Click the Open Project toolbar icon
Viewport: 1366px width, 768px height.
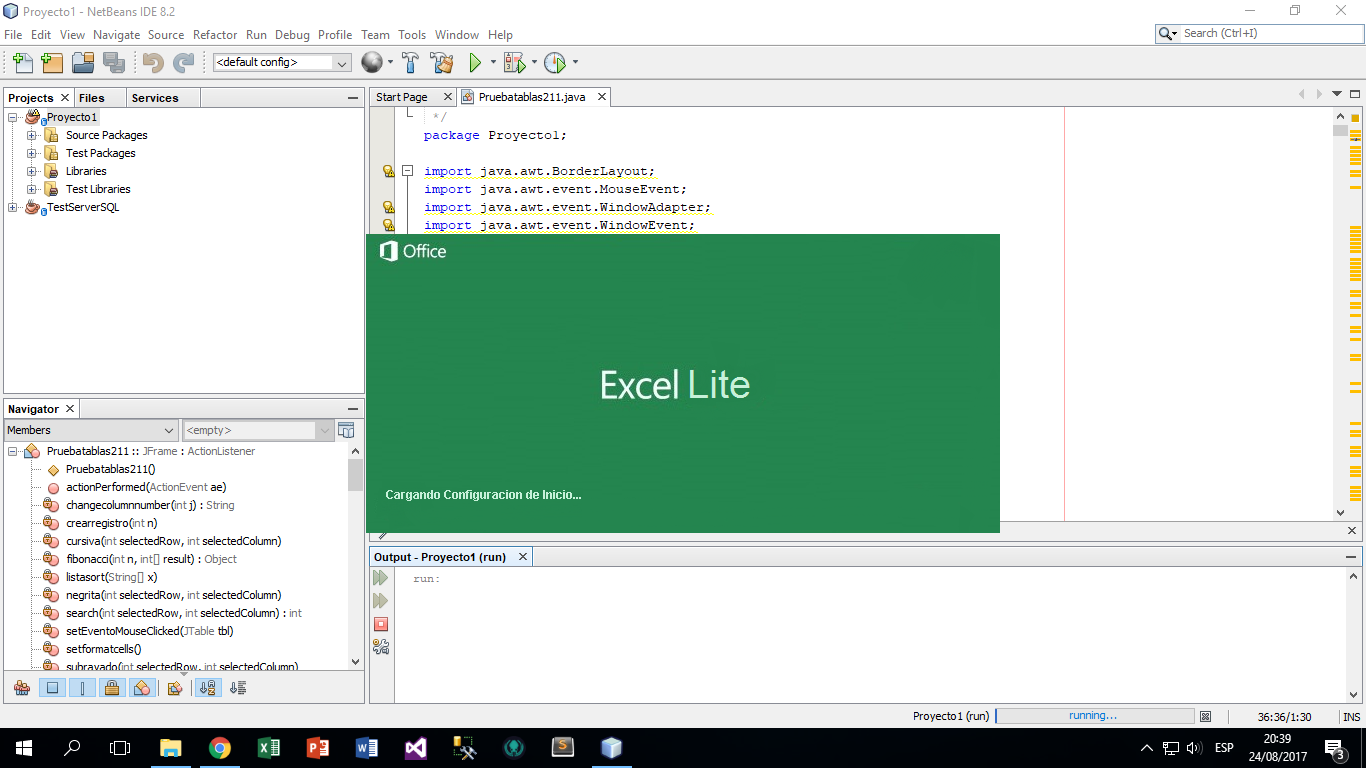pyautogui.click(x=83, y=63)
